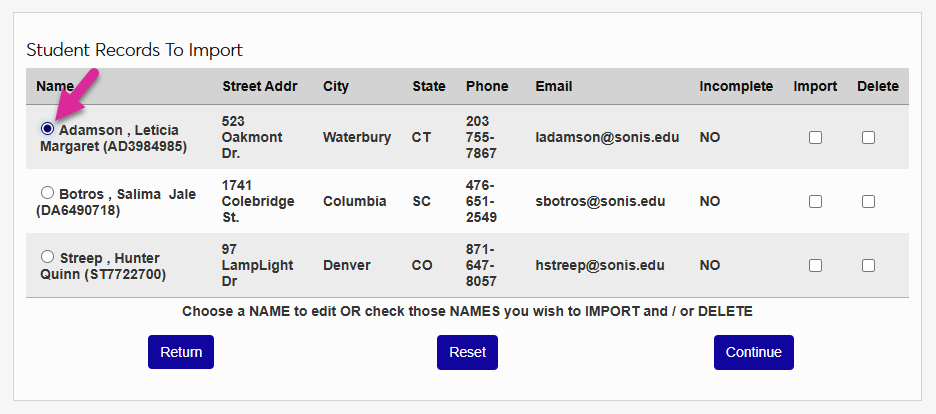936x414 pixels.
Task: Click the Phone column header
Action: [487, 86]
